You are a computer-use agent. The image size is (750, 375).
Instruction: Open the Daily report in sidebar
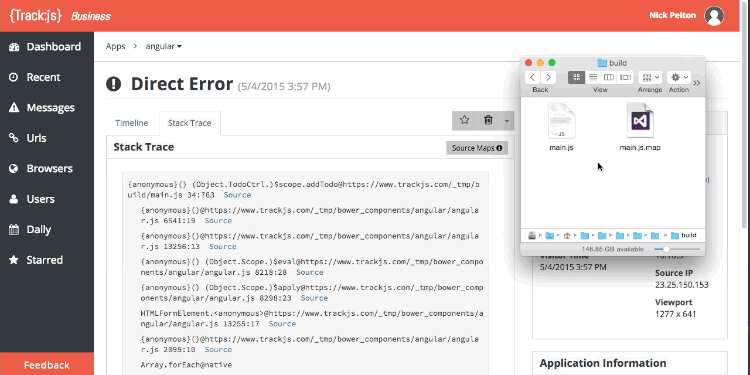pos(47,230)
